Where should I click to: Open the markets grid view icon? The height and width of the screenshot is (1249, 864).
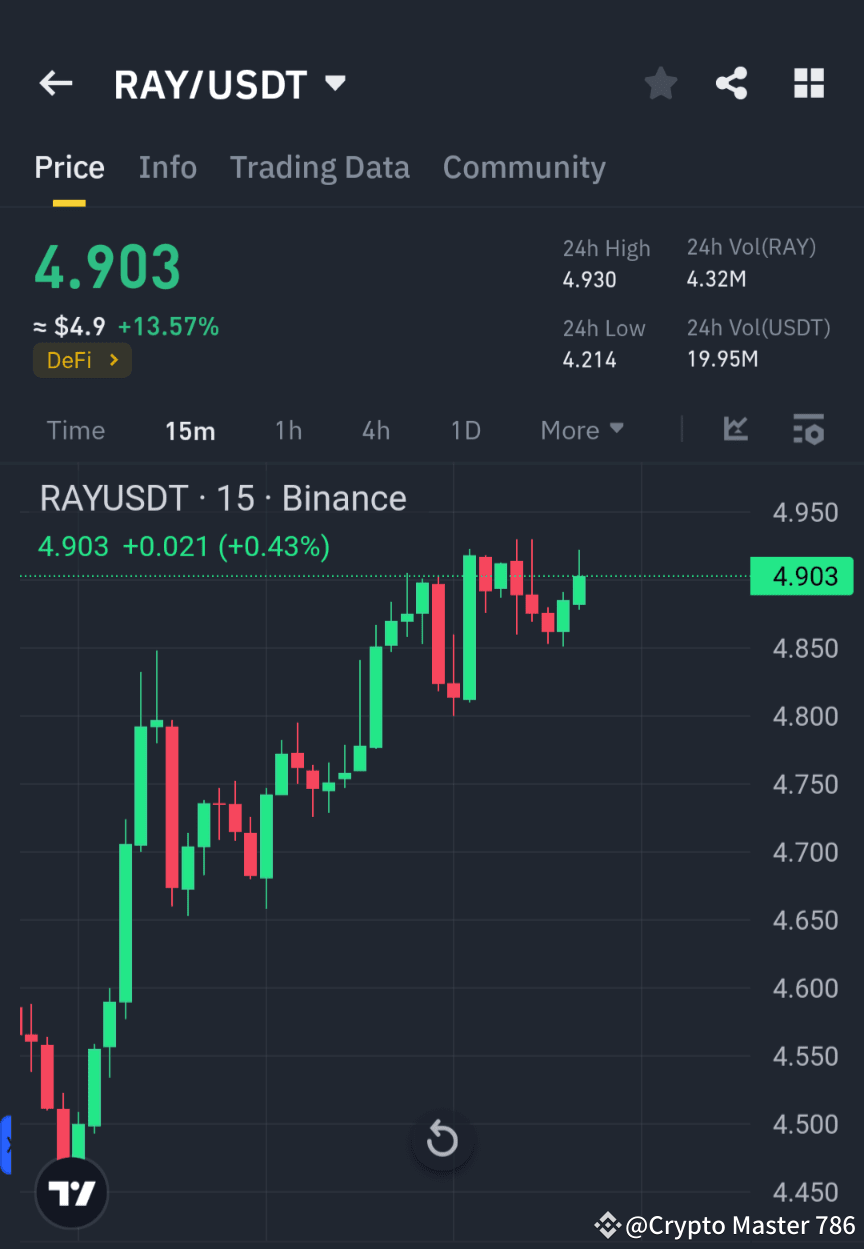click(x=808, y=83)
